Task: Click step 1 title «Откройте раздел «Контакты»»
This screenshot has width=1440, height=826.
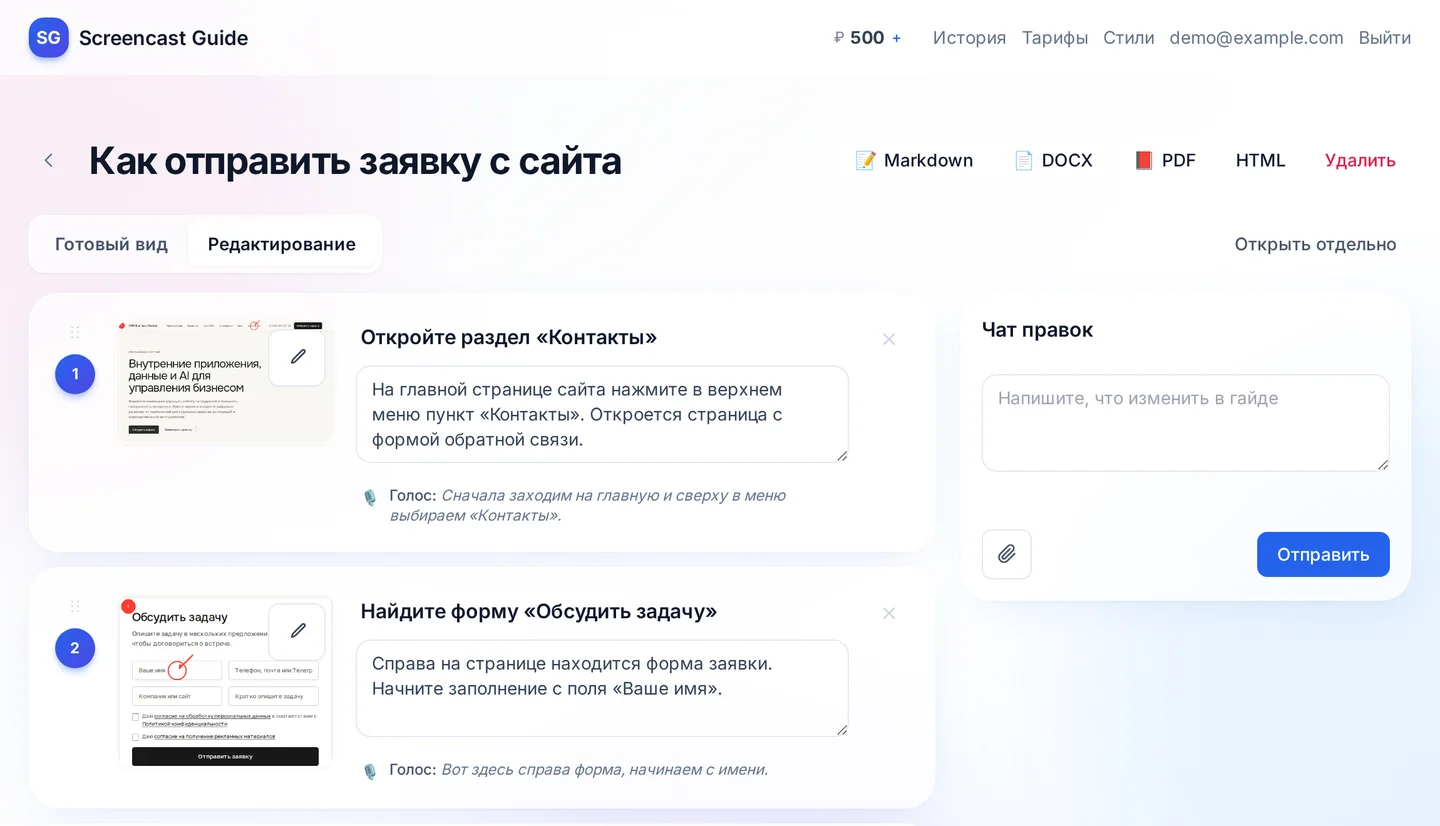Action: [x=509, y=337]
